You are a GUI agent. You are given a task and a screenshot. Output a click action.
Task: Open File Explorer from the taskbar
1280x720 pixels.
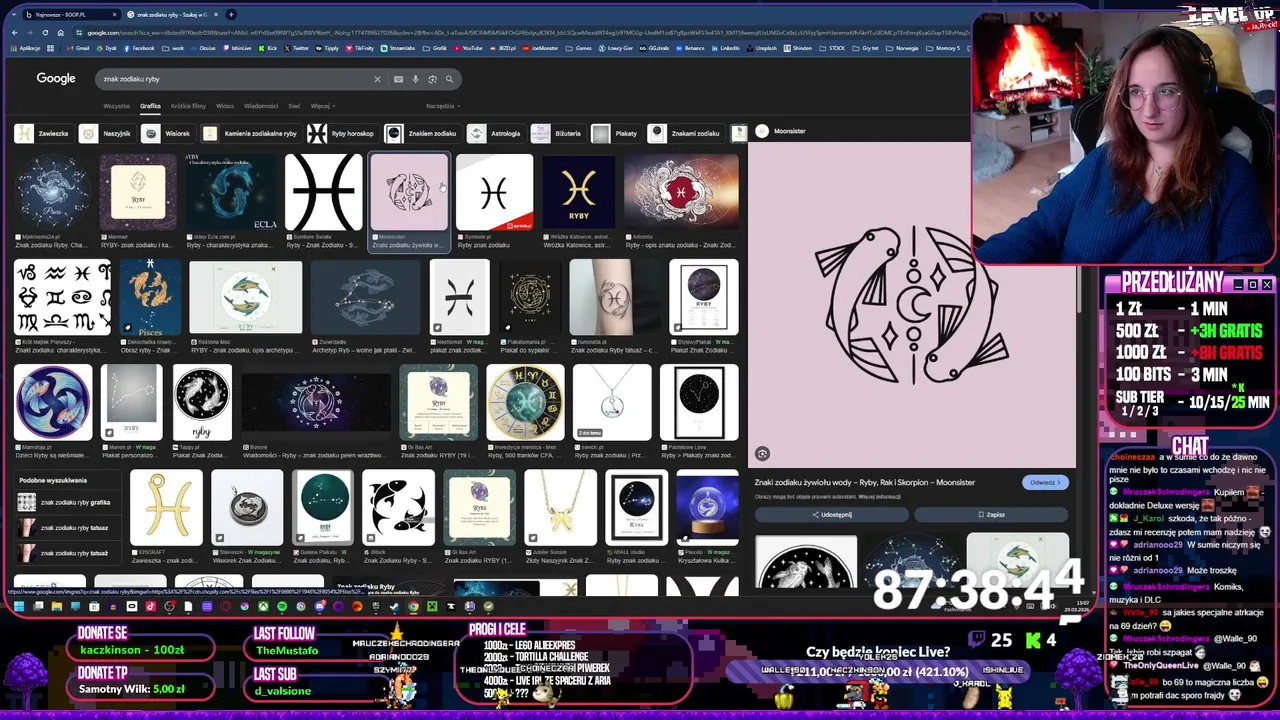[x=57, y=606]
